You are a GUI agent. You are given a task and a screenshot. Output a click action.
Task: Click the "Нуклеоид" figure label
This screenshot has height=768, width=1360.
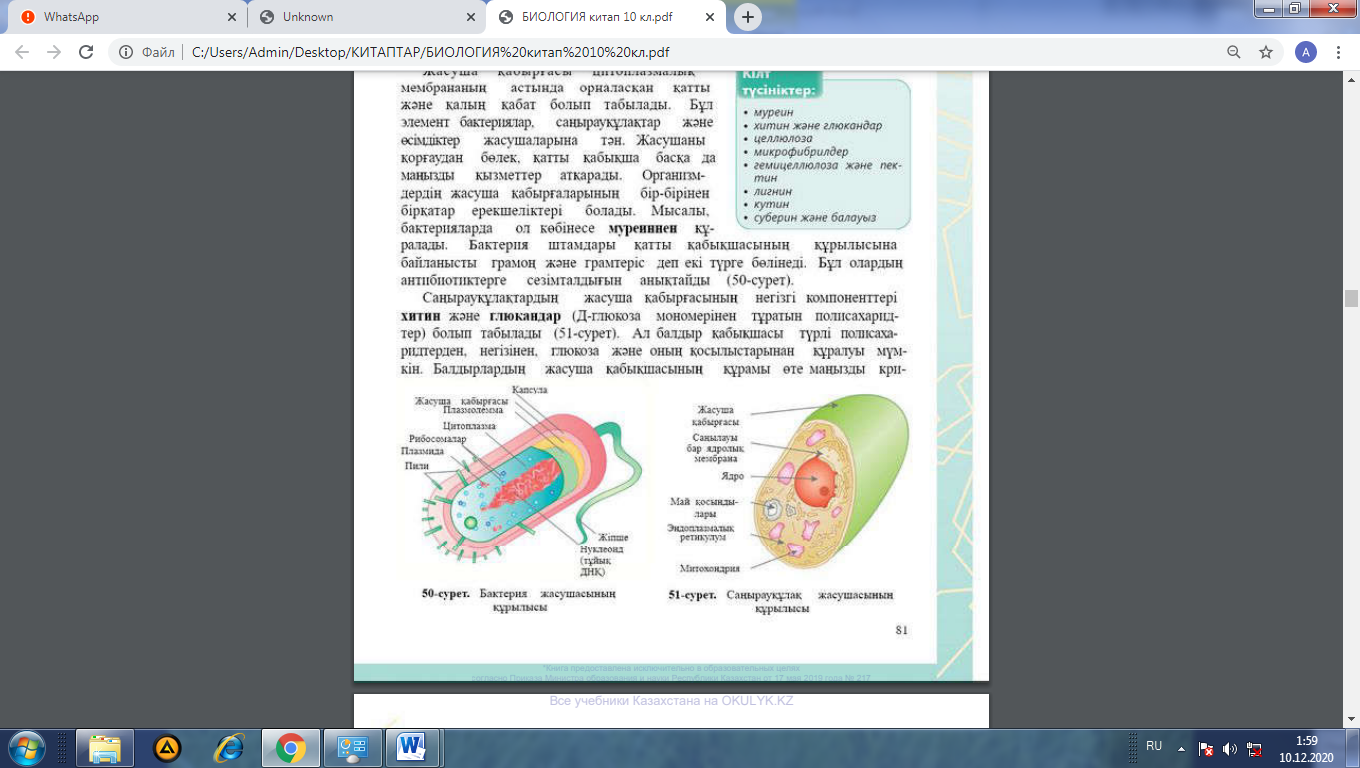[600, 550]
